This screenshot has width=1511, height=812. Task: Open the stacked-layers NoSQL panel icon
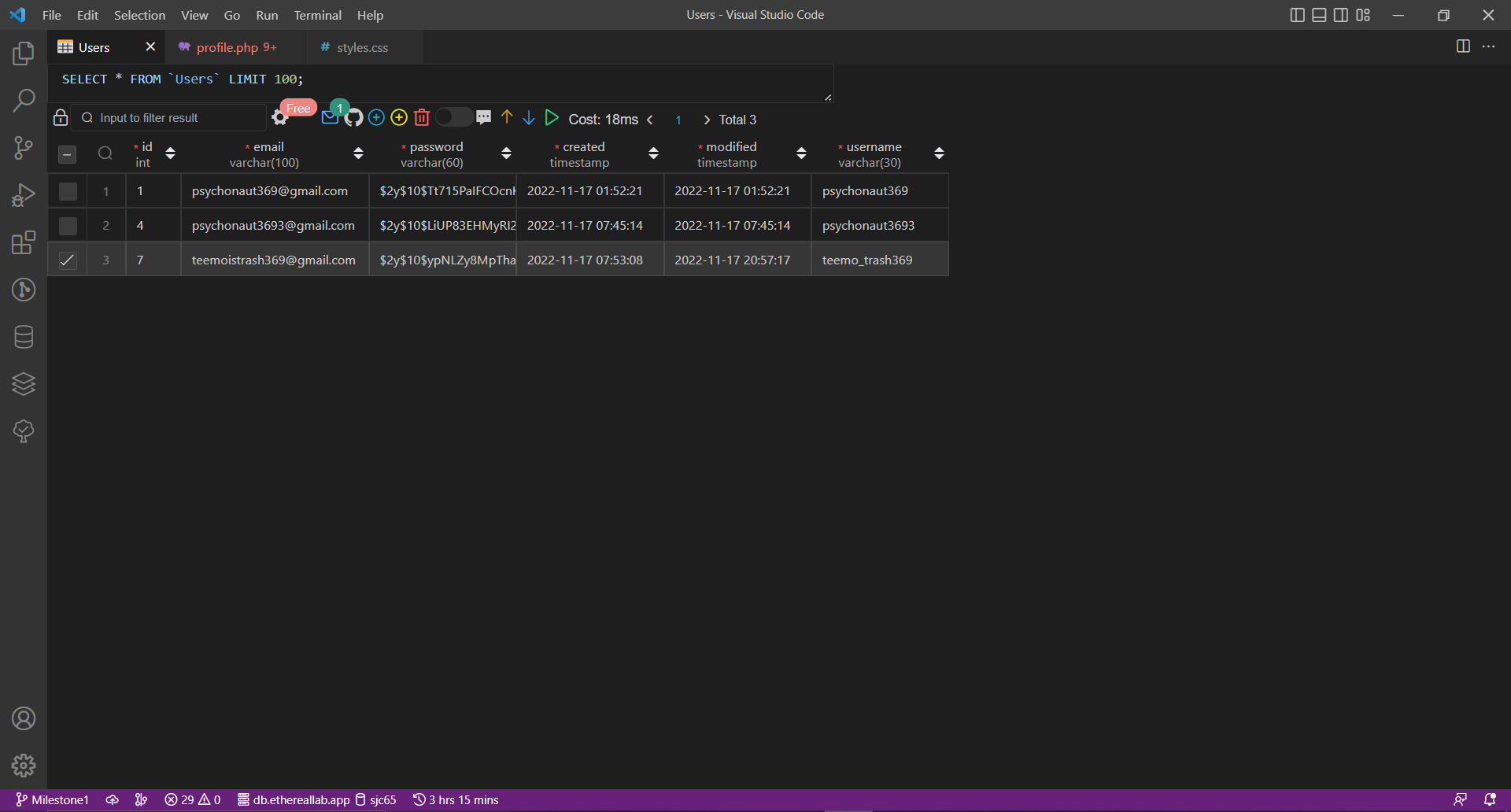tap(24, 384)
